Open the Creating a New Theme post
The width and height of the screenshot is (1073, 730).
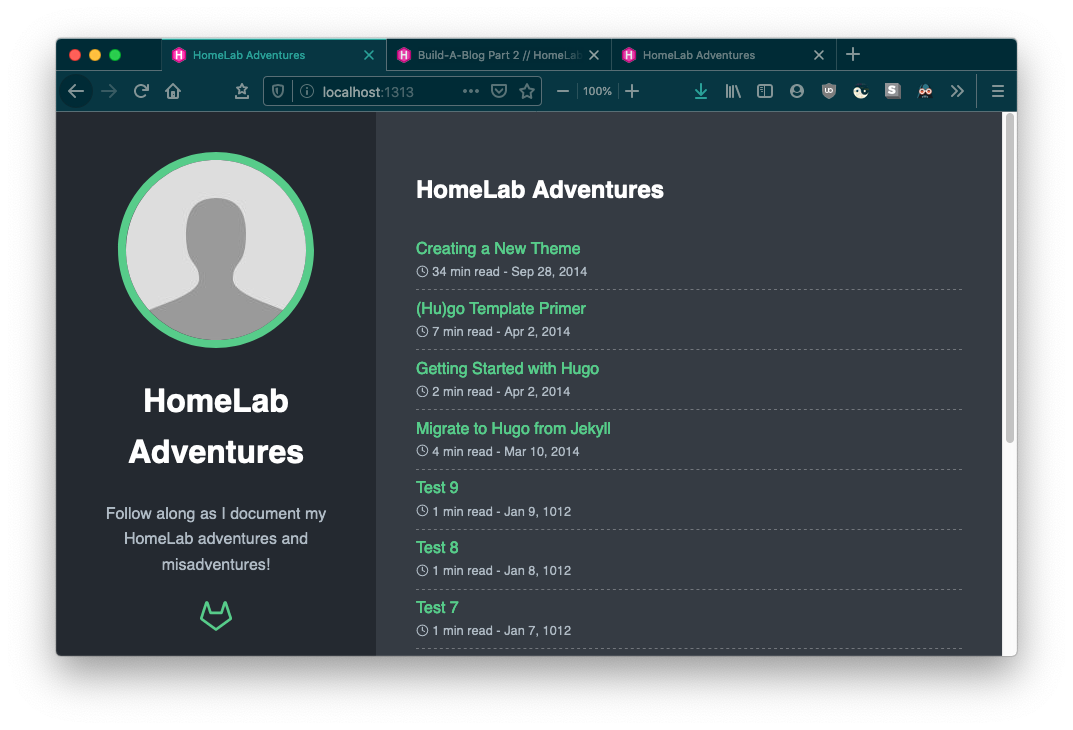pos(497,248)
